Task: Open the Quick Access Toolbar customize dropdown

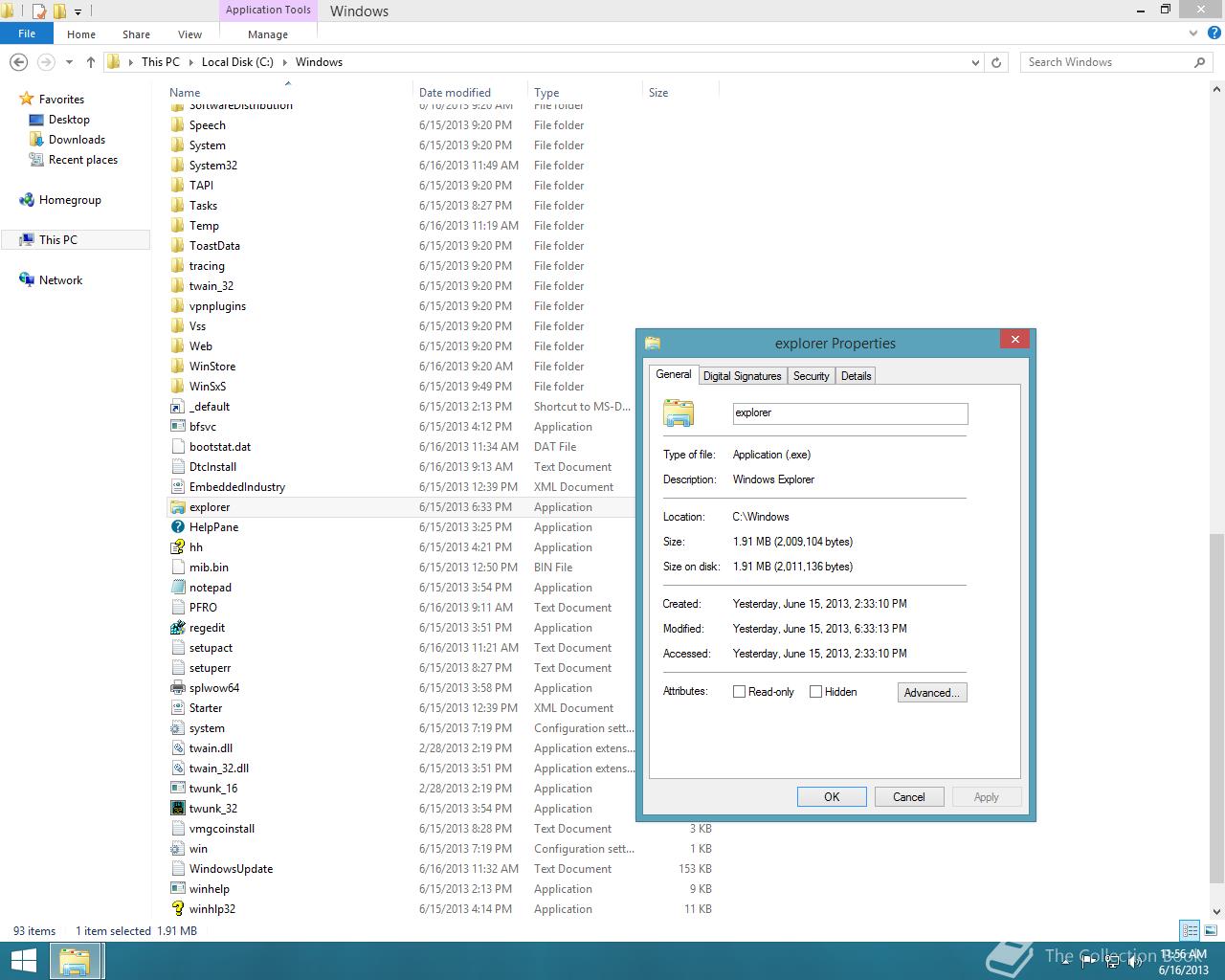Action: [x=78, y=11]
